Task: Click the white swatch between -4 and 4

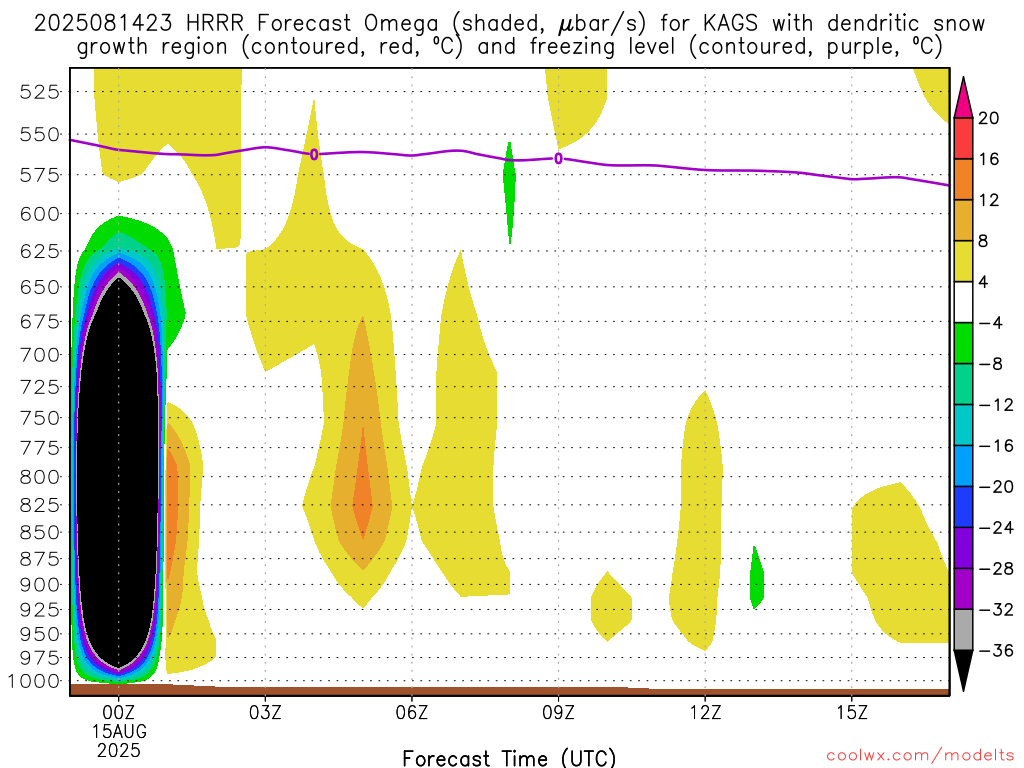Action: click(963, 302)
